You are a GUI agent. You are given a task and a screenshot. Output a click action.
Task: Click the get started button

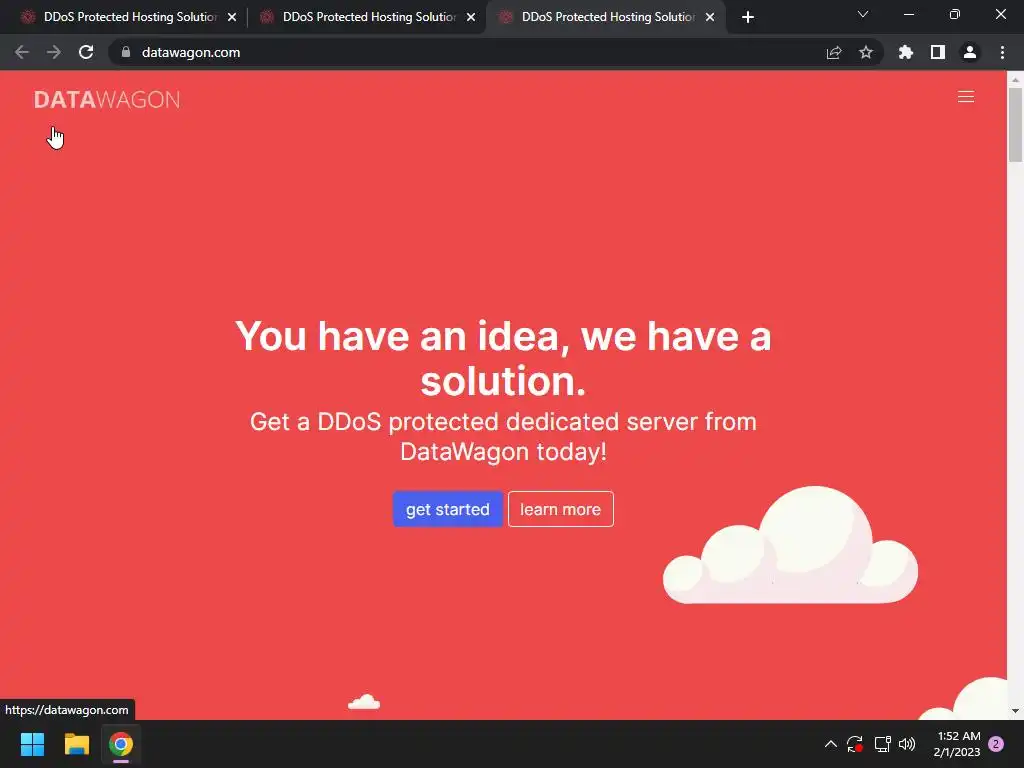click(447, 509)
